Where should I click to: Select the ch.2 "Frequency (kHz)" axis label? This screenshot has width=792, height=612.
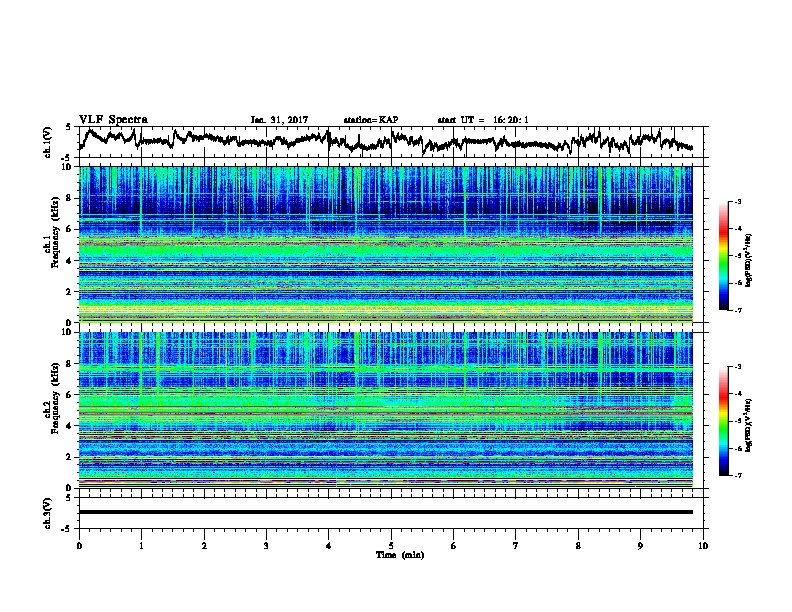pyautogui.click(x=55, y=398)
